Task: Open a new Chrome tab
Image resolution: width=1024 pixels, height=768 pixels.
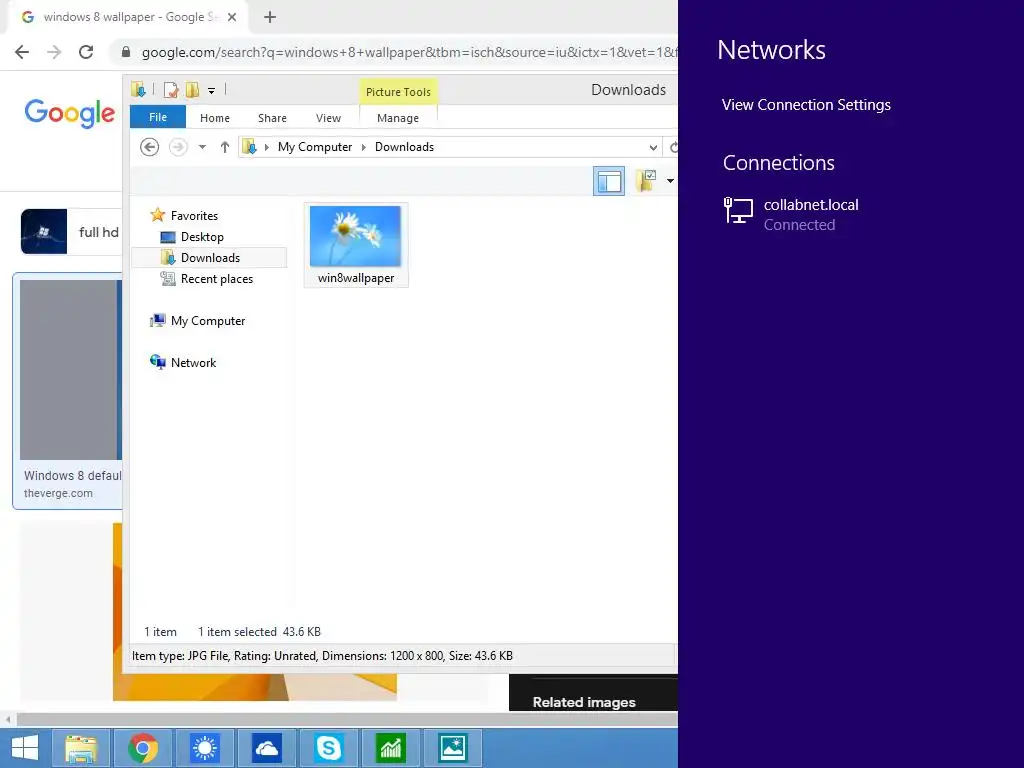Action: click(270, 17)
